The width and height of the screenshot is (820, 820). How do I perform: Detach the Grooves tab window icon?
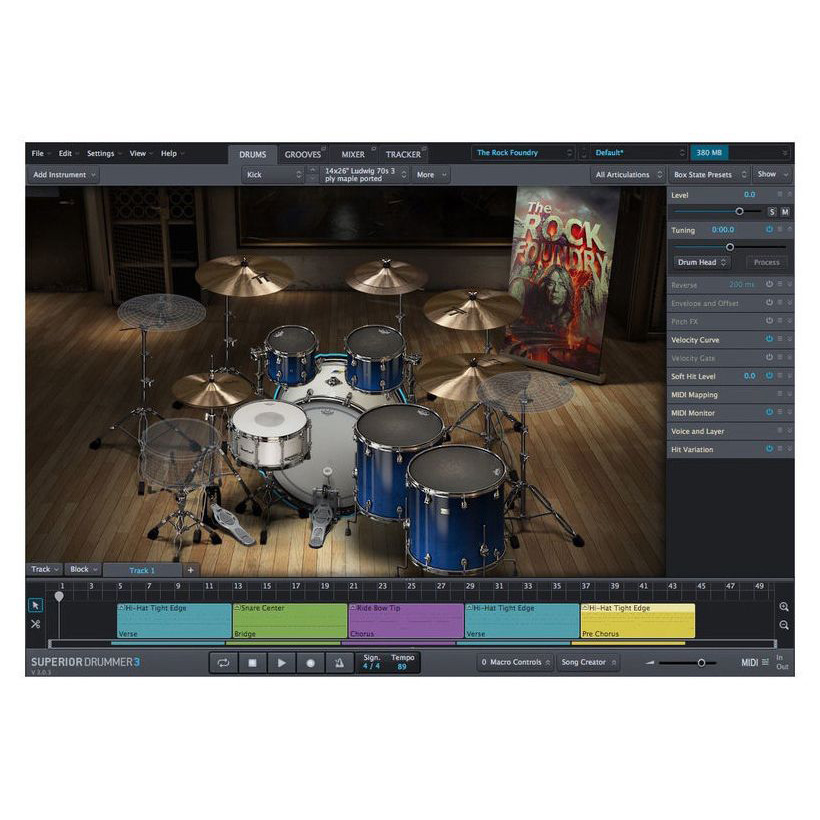click(324, 149)
